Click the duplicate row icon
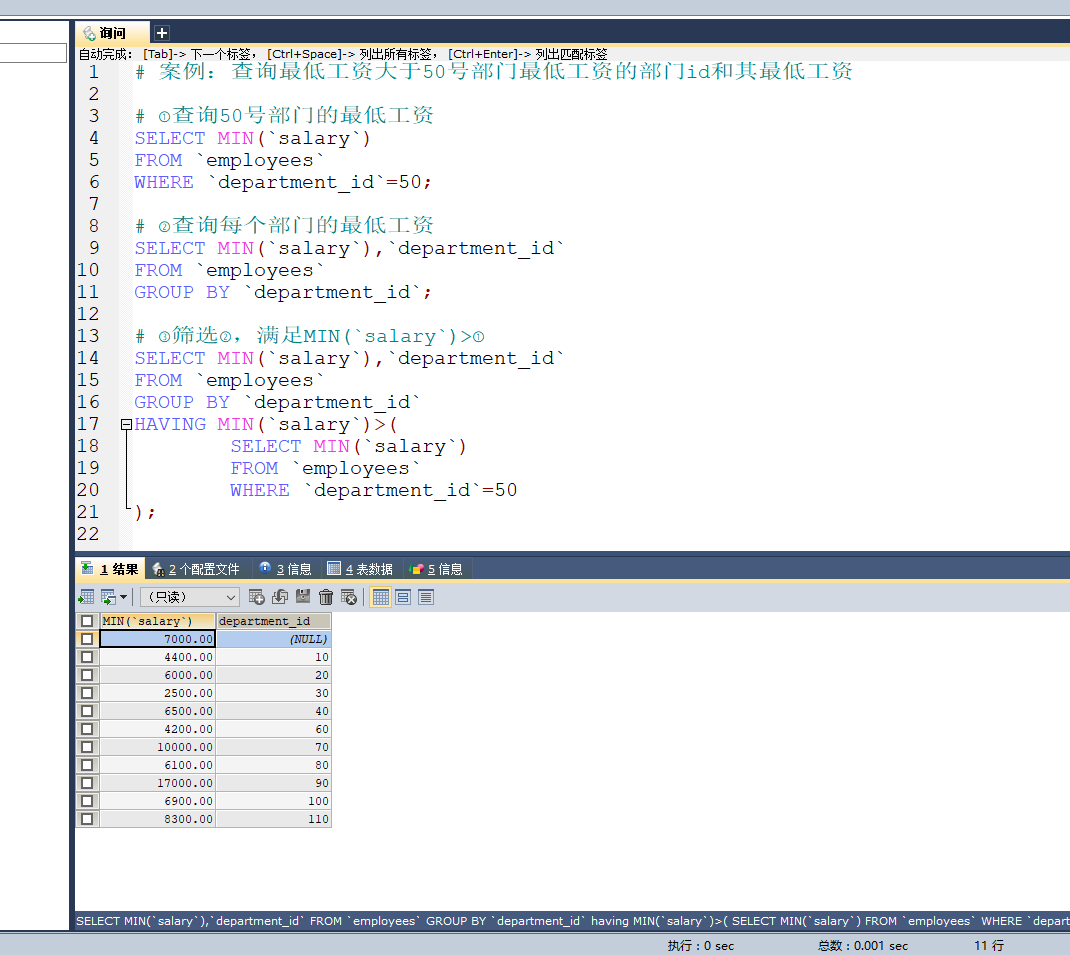 [280, 597]
